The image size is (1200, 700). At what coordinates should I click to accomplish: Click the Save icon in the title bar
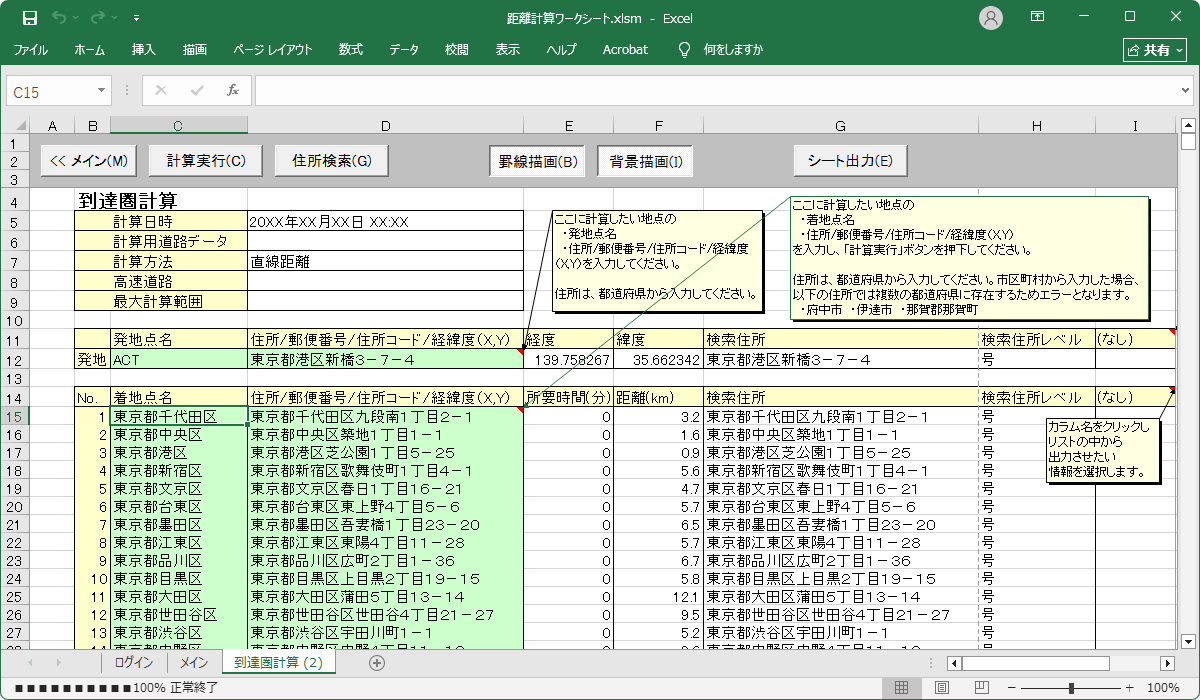[x=30, y=18]
